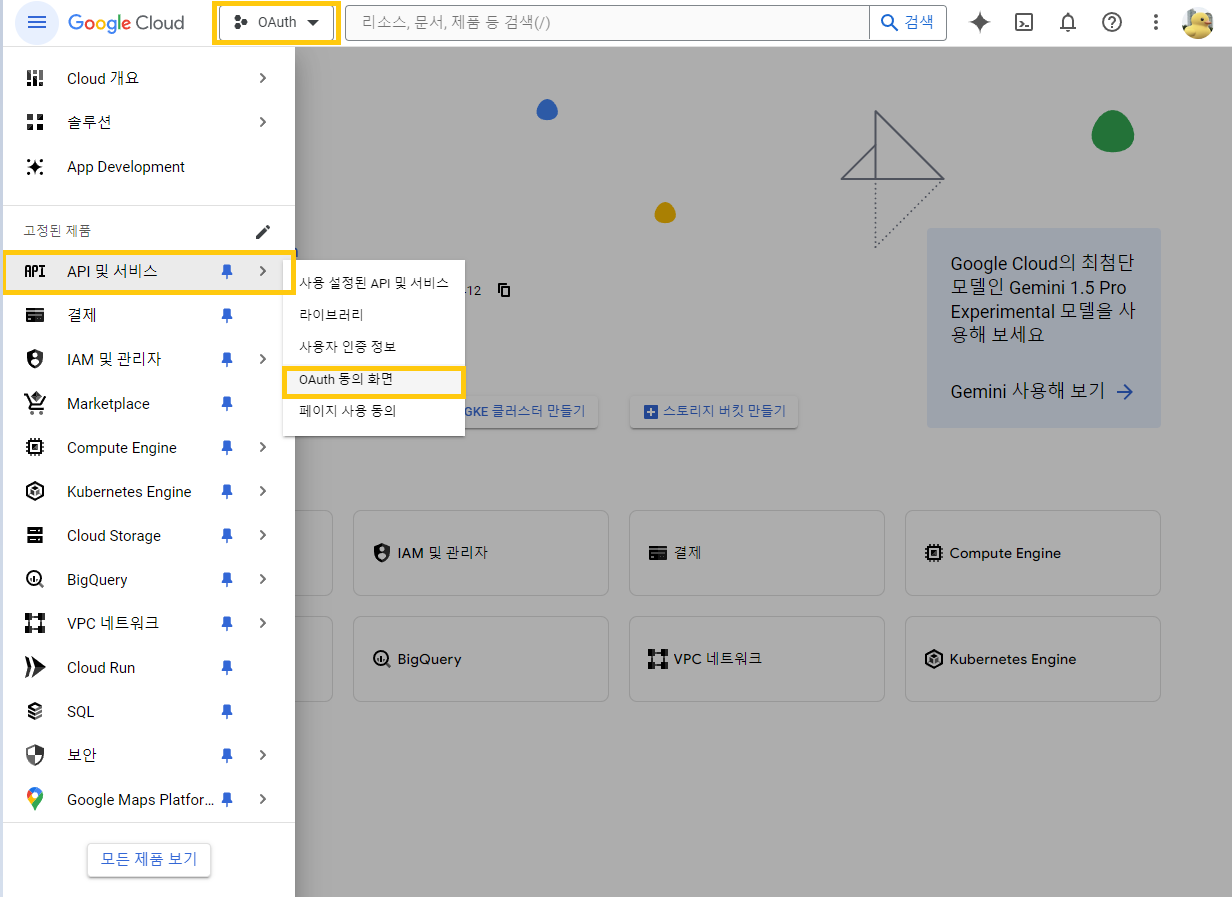Image resolution: width=1232 pixels, height=897 pixels.
Task: Expand the Cloud 개요 submenu chevron
Action: click(263, 78)
